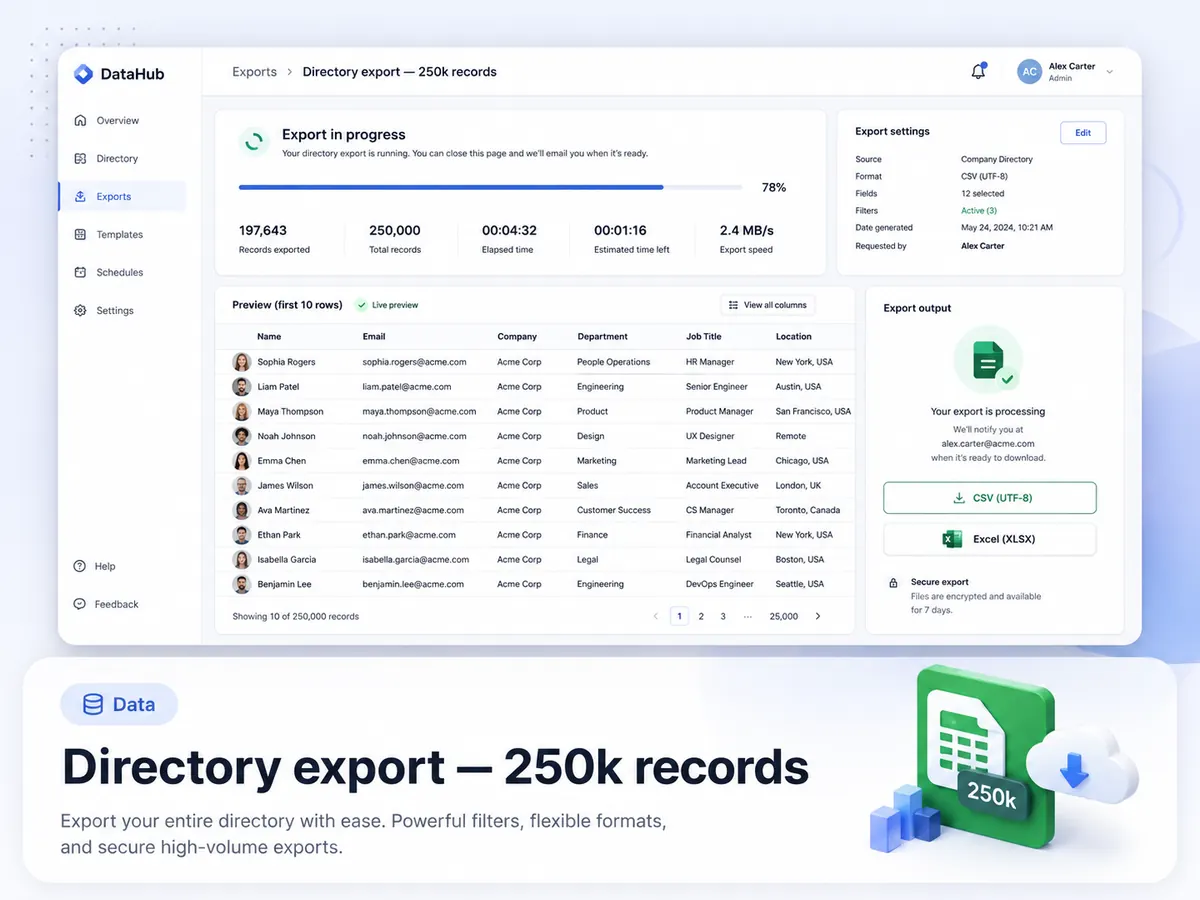Click Noah Johnson's avatar photo
1200x900 pixels.
(x=242, y=436)
